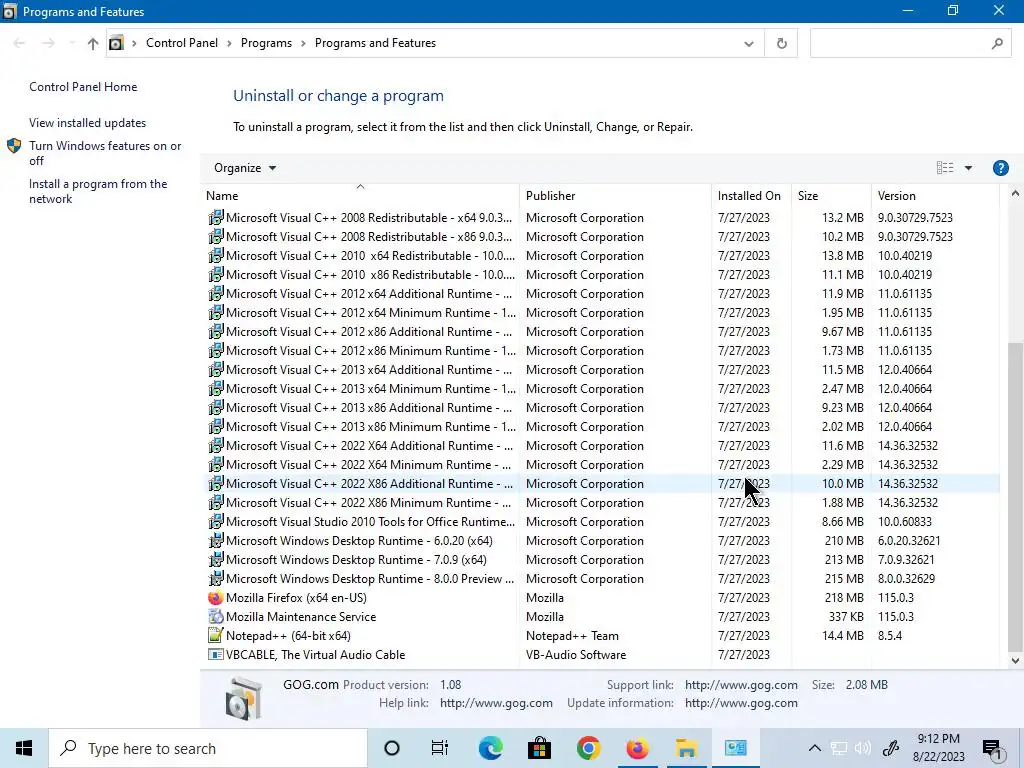Open the recent locations dropdown arrow
The width and height of the screenshot is (1024, 768).
[x=71, y=43]
